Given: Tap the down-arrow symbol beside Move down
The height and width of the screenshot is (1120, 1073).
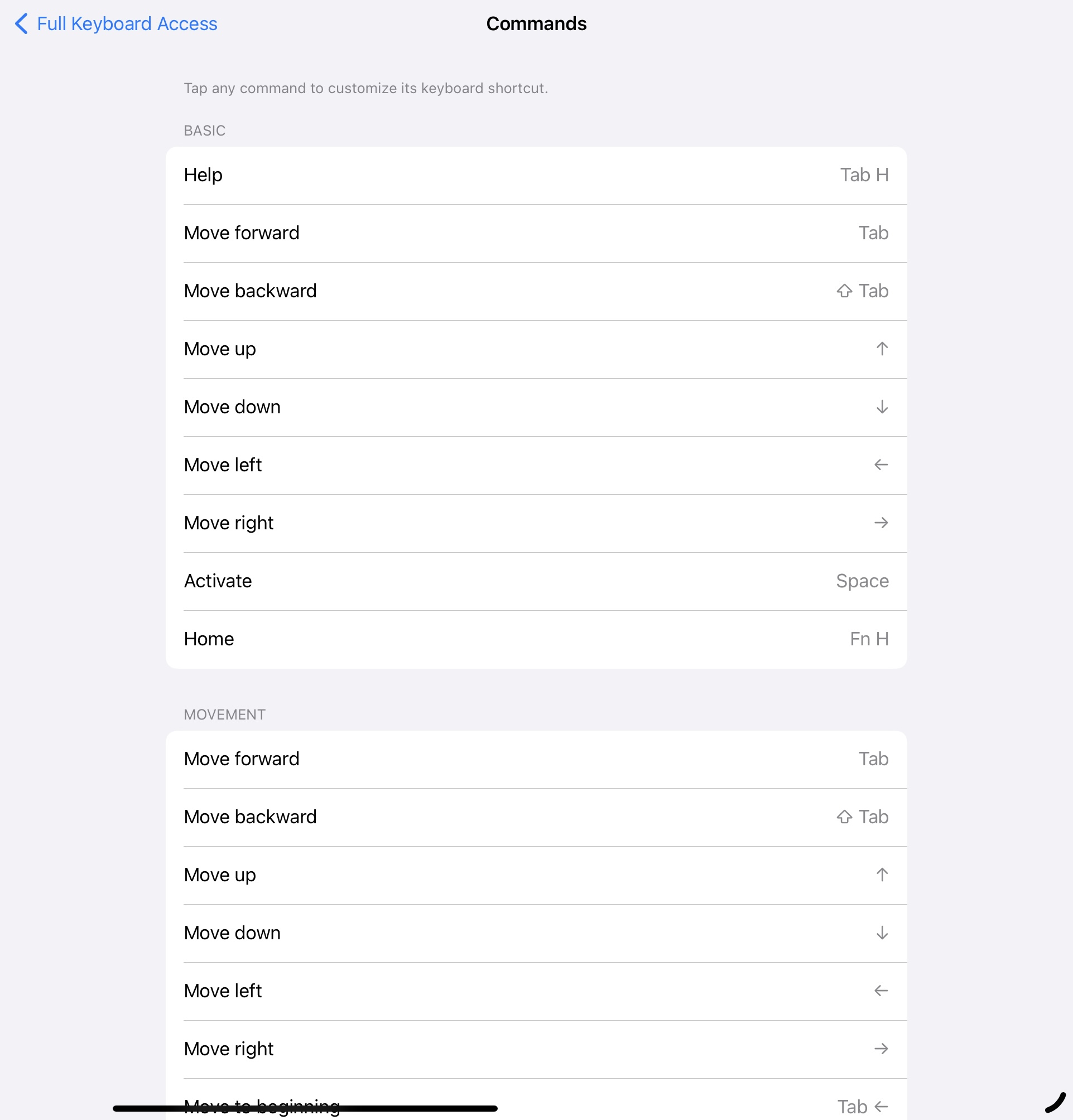Looking at the screenshot, I should (882, 407).
